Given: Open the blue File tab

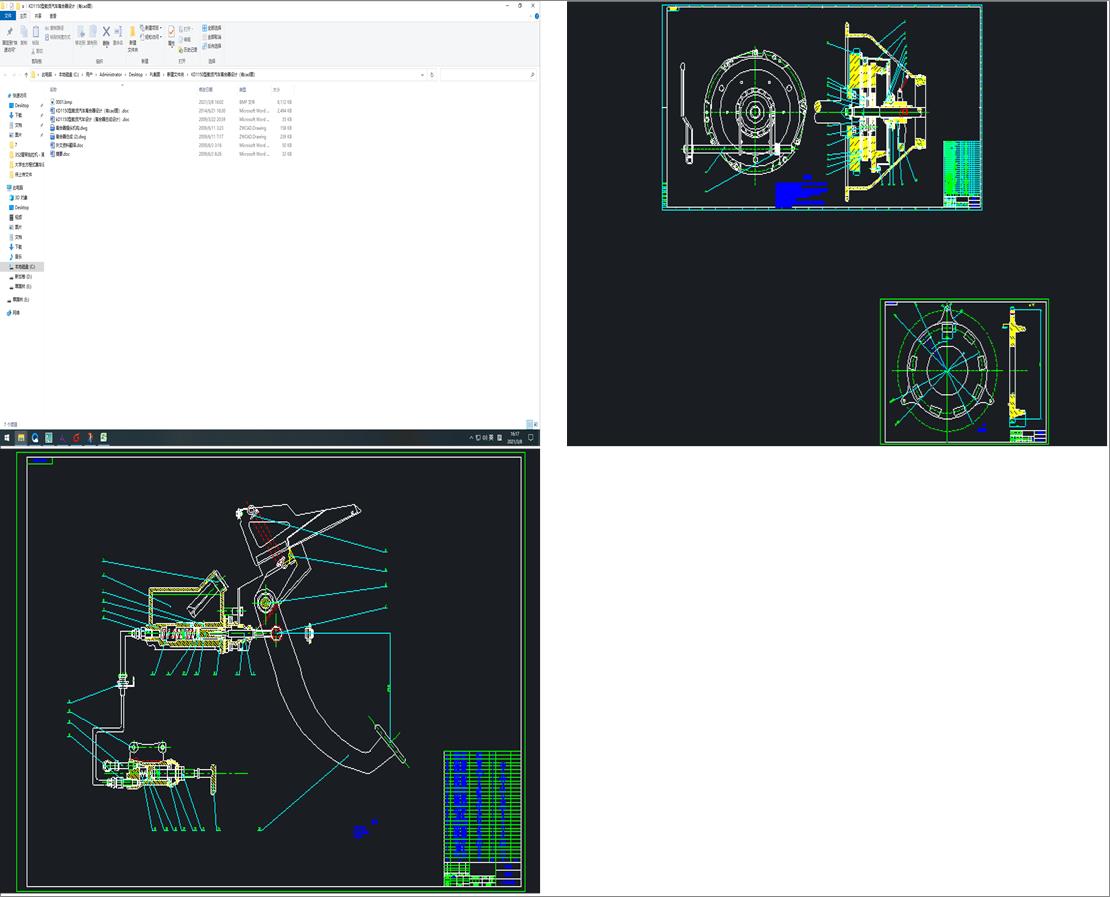Looking at the screenshot, I should pos(9,16).
